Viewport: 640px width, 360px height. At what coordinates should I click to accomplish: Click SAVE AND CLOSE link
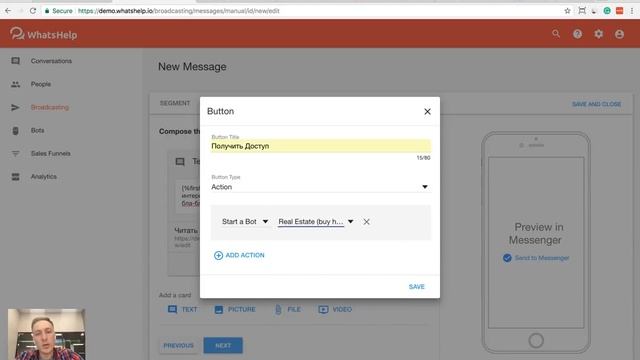tap(596, 104)
